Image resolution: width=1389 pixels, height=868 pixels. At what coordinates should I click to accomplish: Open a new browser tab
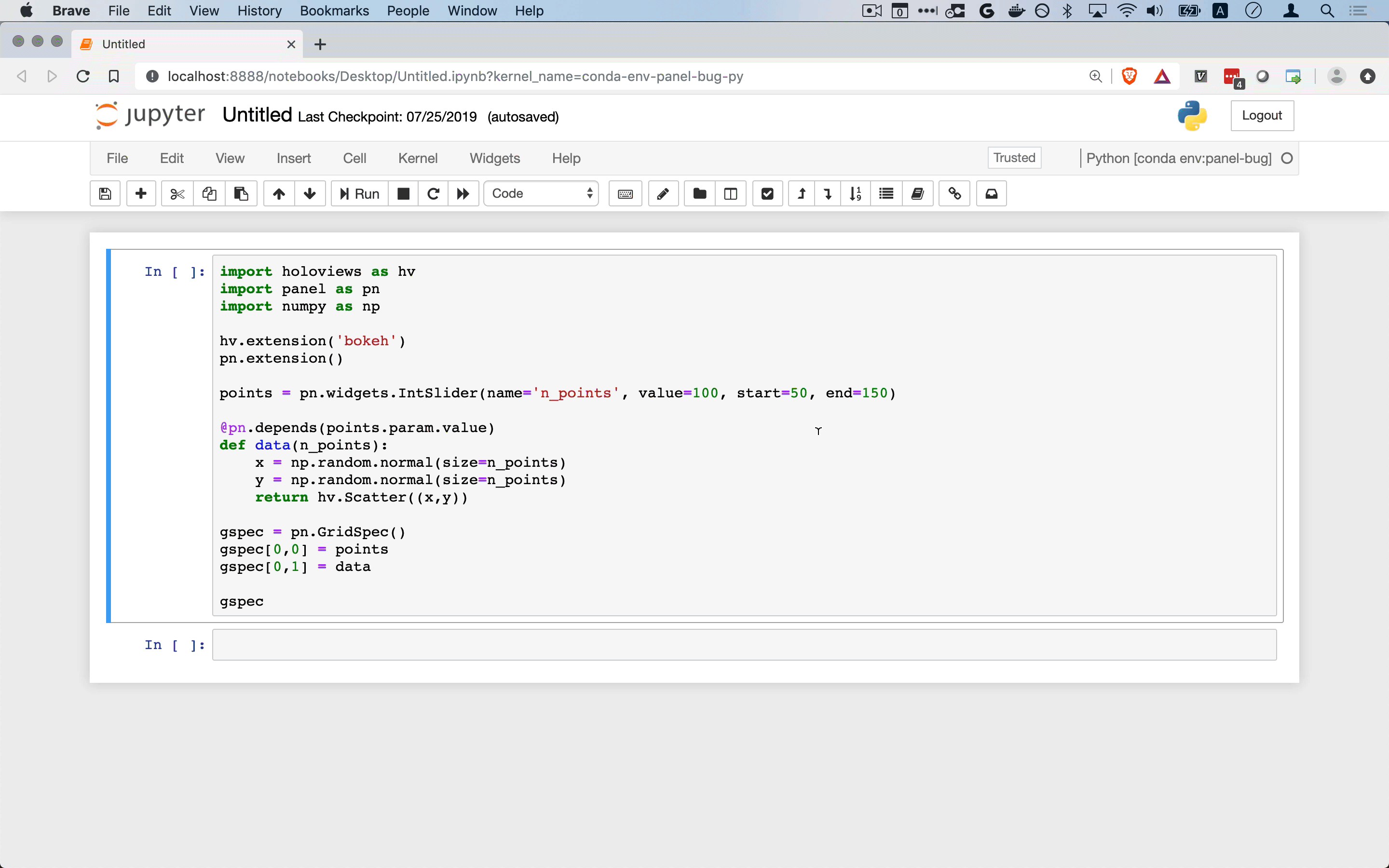320,44
